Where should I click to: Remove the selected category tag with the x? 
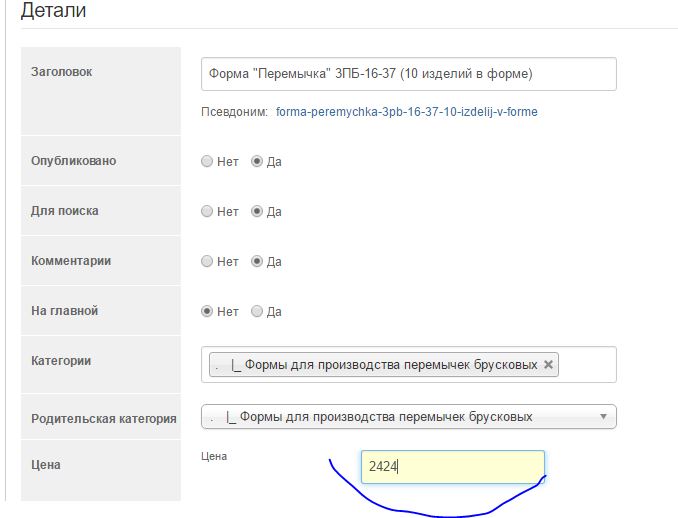(x=548, y=365)
